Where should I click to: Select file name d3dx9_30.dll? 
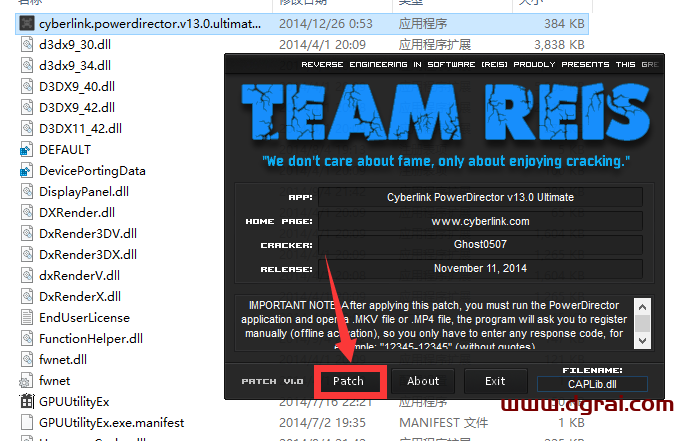(x=75, y=45)
